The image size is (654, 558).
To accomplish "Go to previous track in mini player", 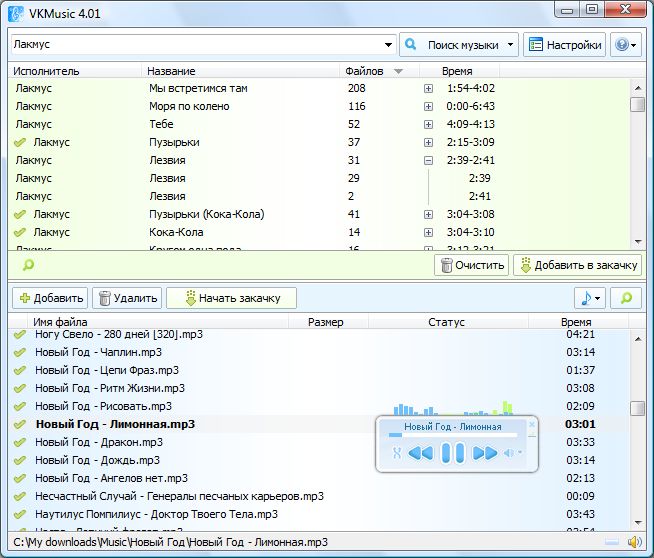I will [421, 453].
